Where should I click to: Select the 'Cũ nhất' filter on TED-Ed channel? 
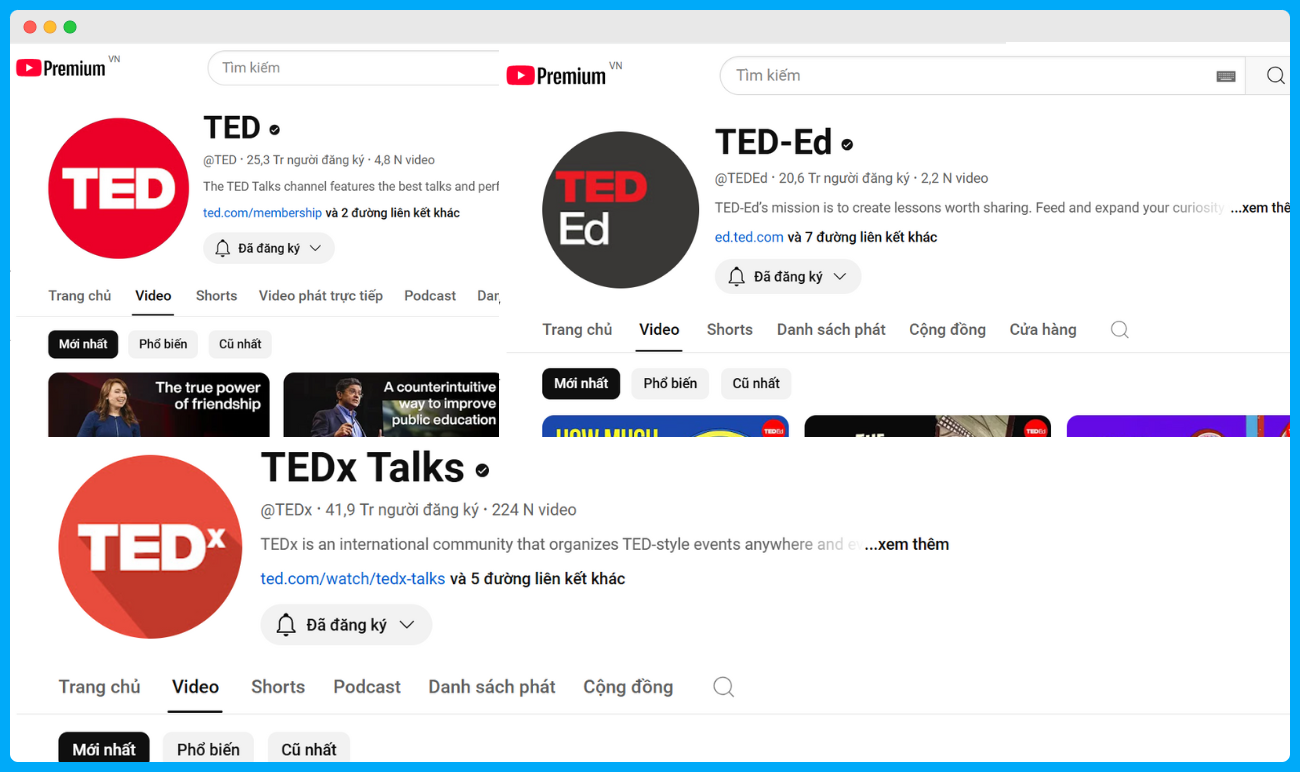756,384
